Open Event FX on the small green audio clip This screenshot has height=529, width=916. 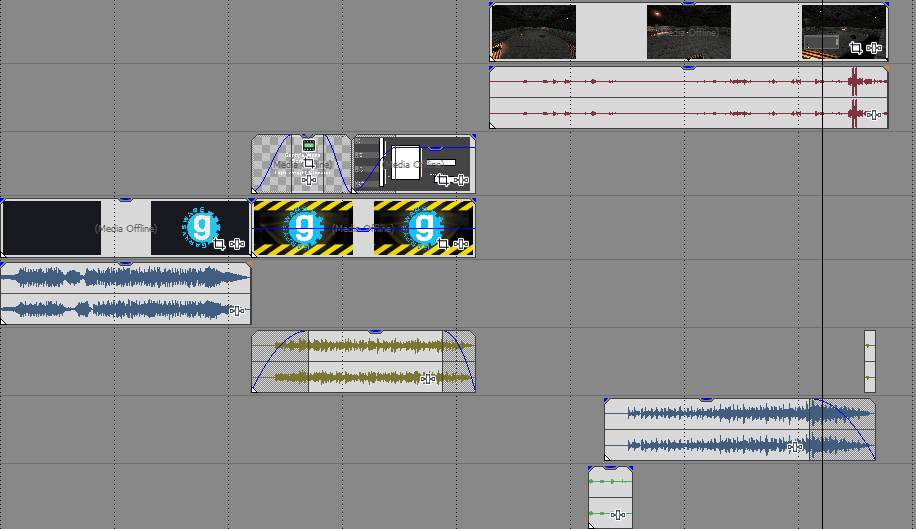618,514
